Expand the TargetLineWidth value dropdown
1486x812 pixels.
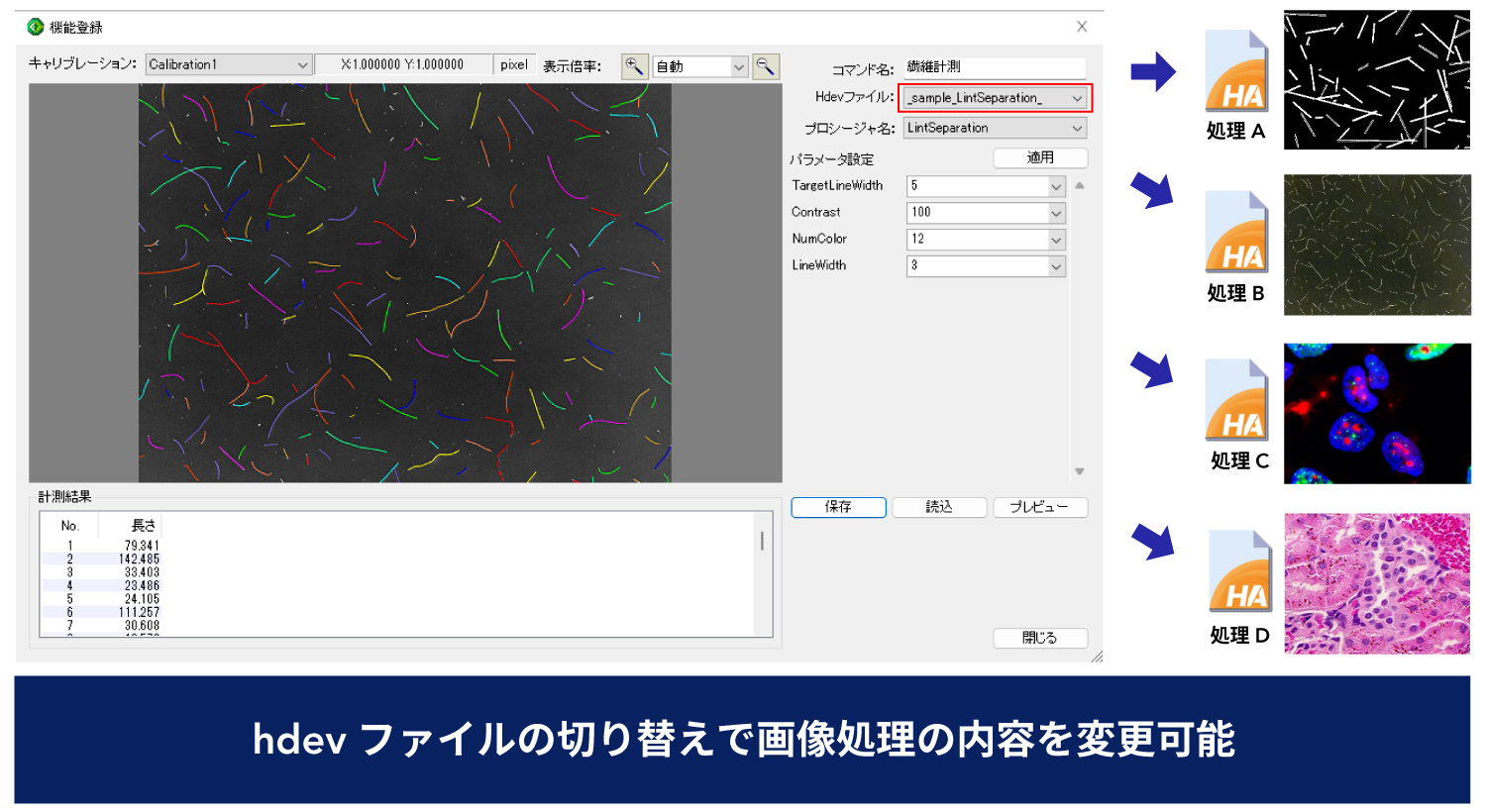(x=1056, y=186)
